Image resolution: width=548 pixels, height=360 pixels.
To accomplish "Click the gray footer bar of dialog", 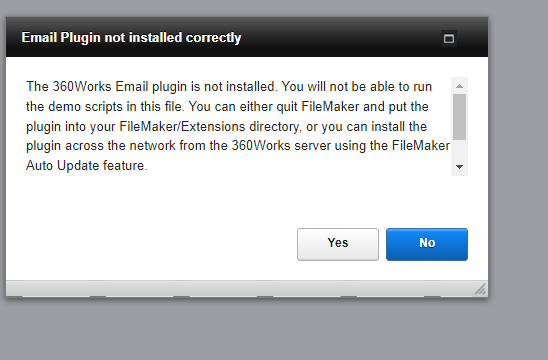I will click(239, 289).
